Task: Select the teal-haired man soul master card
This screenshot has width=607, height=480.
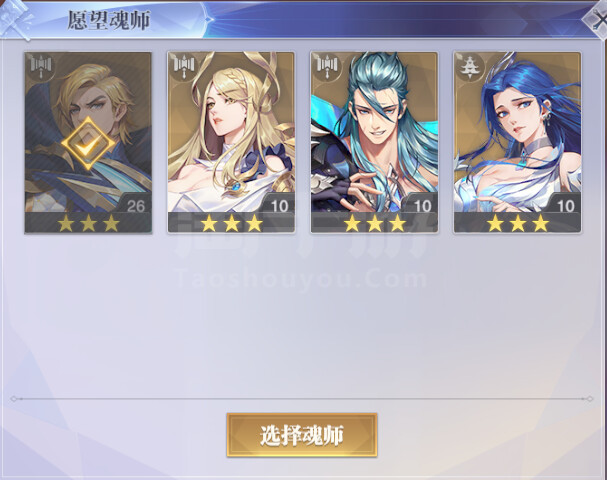Action: pos(374,142)
